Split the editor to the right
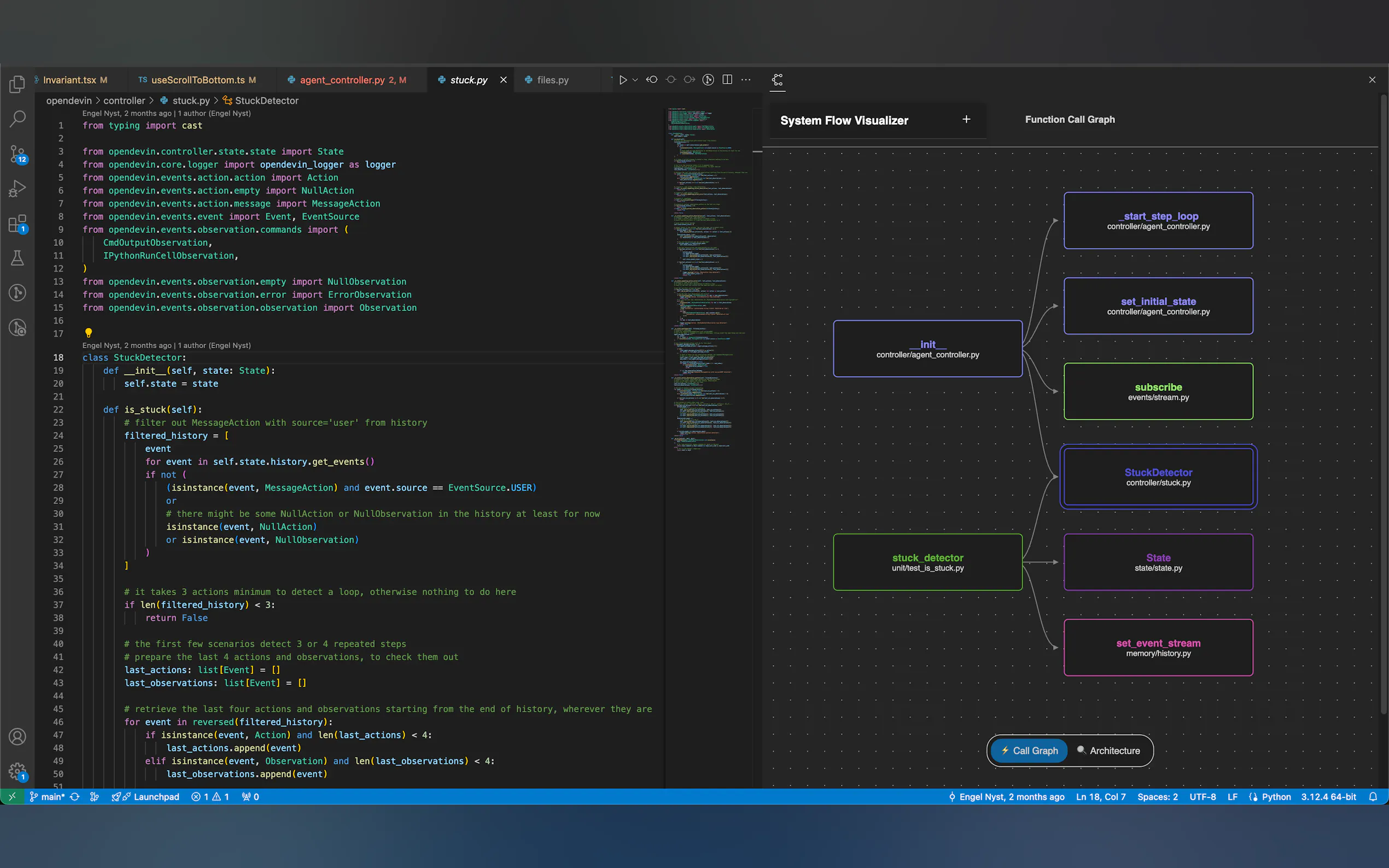Image resolution: width=1389 pixels, height=868 pixels. (727, 80)
